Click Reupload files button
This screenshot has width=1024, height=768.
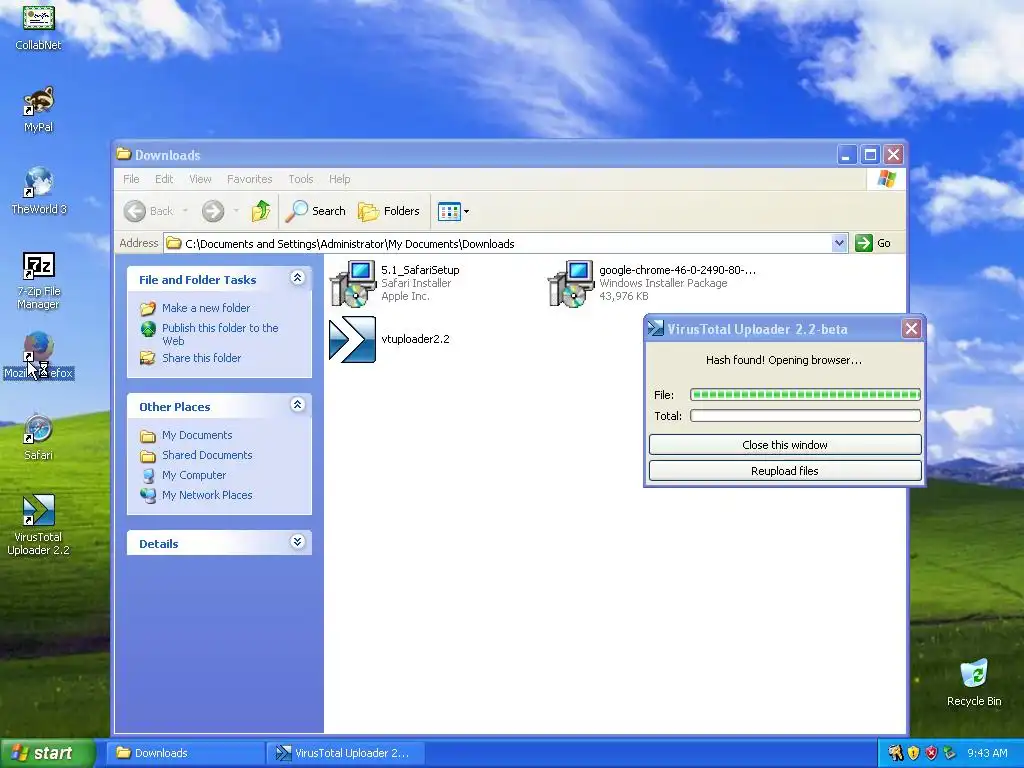click(785, 471)
